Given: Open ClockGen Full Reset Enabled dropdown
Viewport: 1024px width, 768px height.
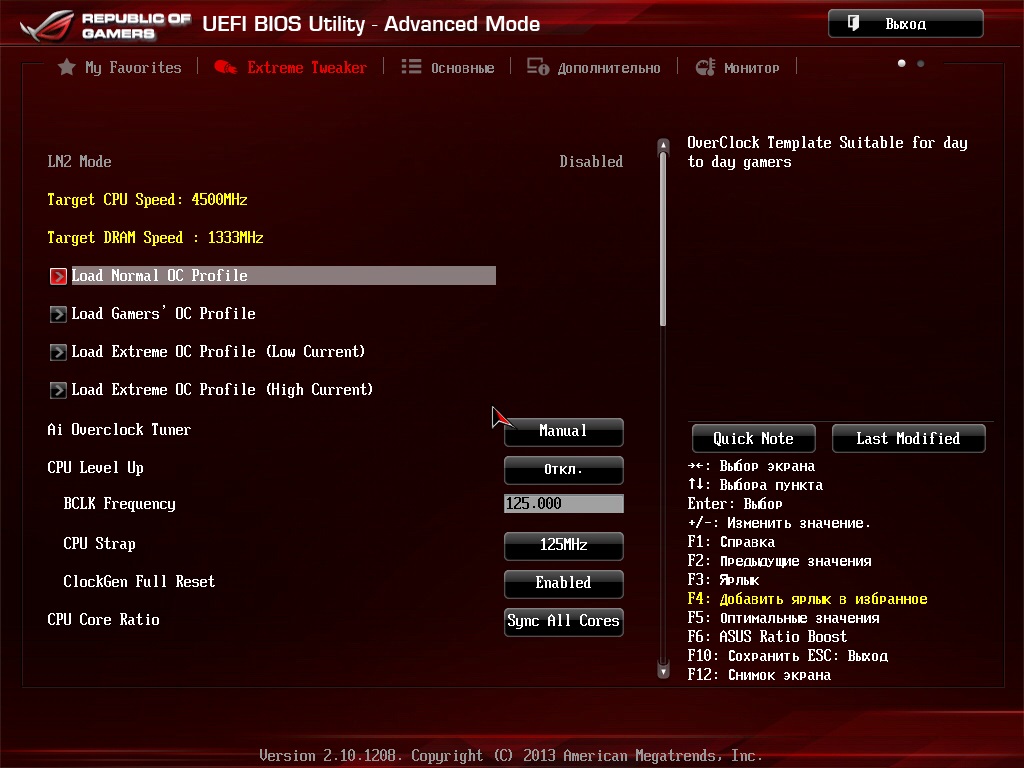Looking at the screenshot, I should coord(564,583).
